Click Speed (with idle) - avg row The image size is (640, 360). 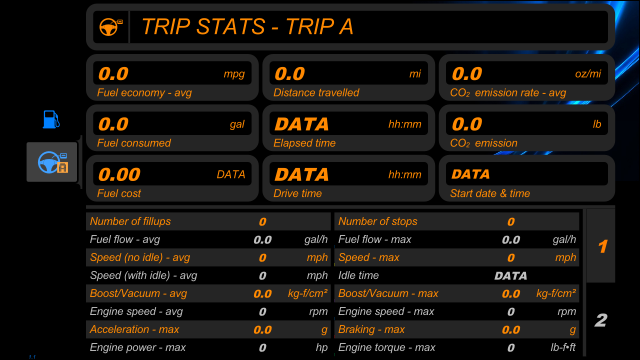[209, 275]
